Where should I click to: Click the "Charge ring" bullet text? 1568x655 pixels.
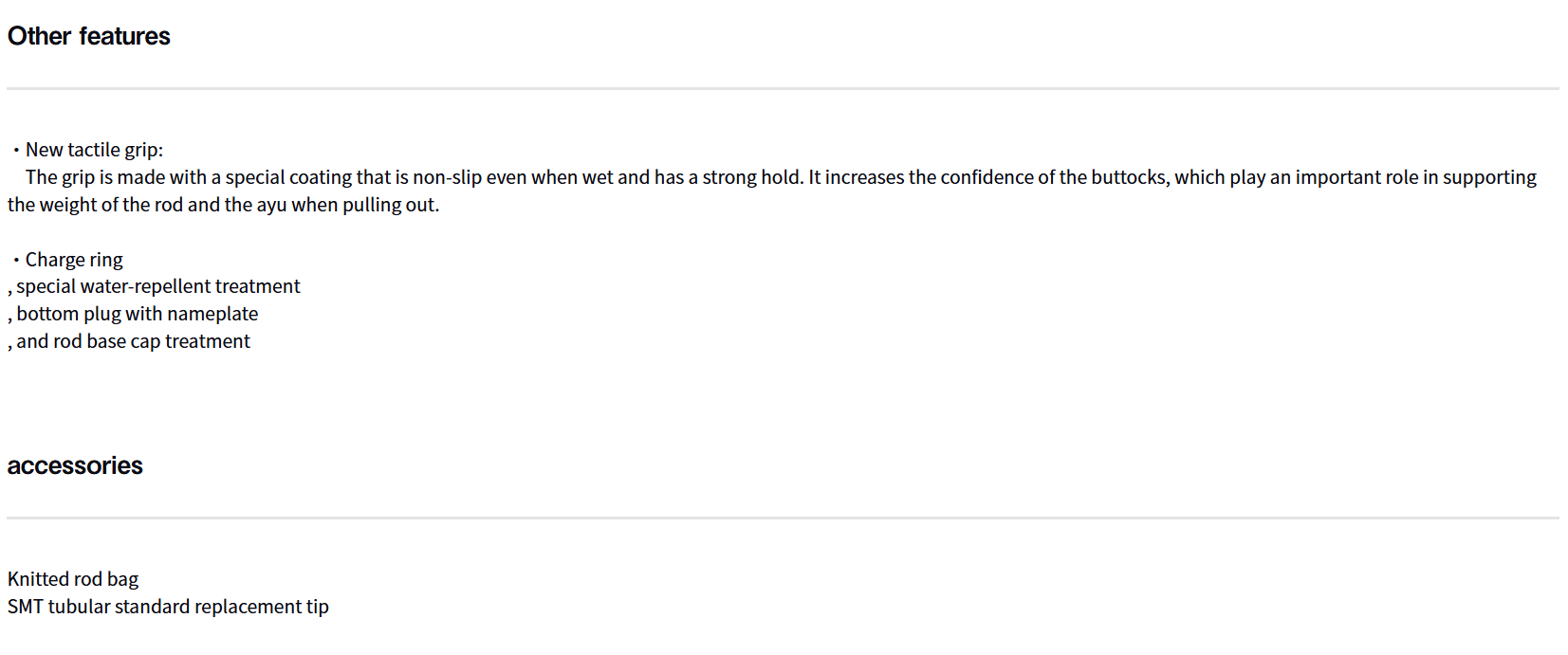coord(74,260)
